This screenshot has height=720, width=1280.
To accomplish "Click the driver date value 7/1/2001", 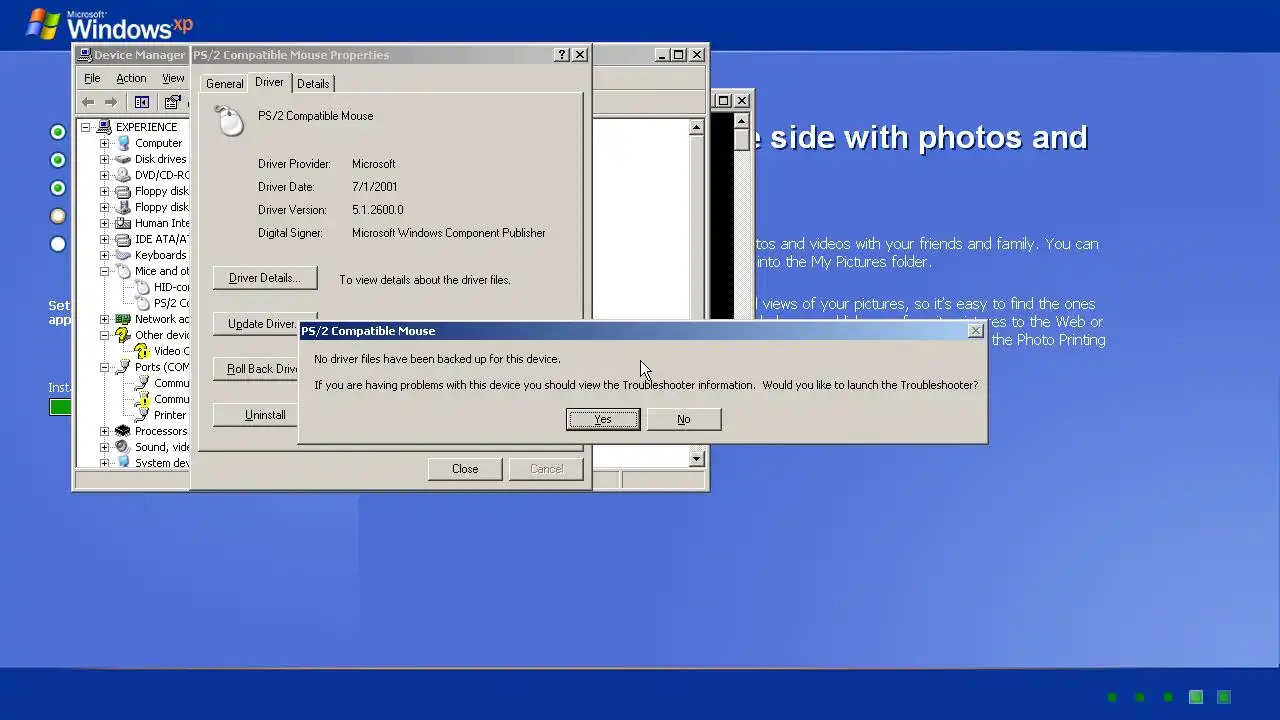I will point(375,187).
